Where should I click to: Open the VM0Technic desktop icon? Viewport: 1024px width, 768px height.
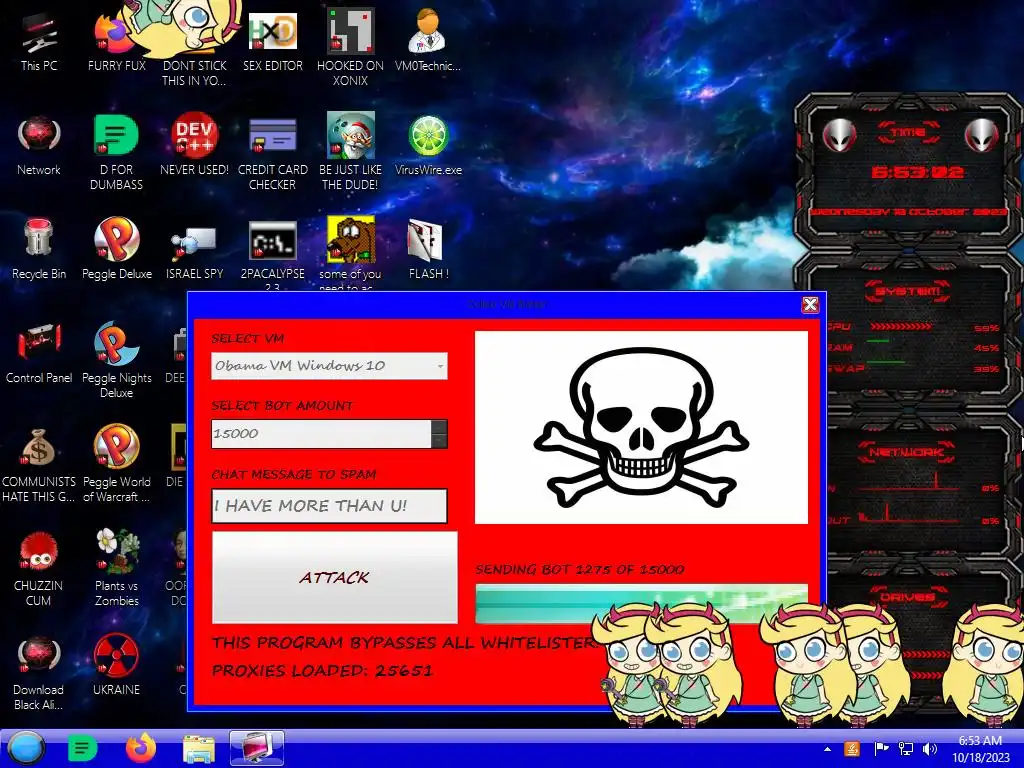click(428, 40)
